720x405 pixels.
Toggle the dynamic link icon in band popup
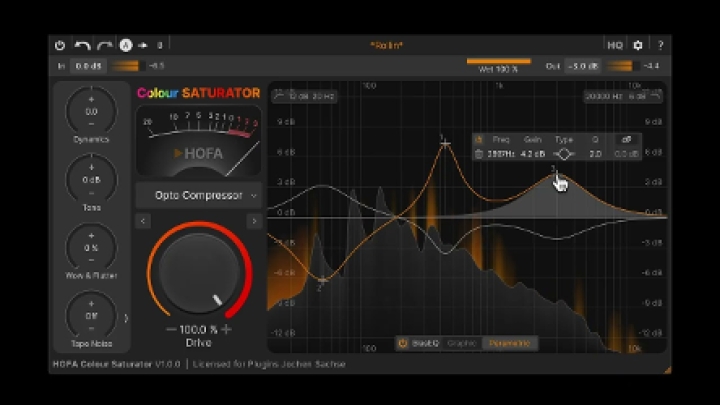point(626,140)
